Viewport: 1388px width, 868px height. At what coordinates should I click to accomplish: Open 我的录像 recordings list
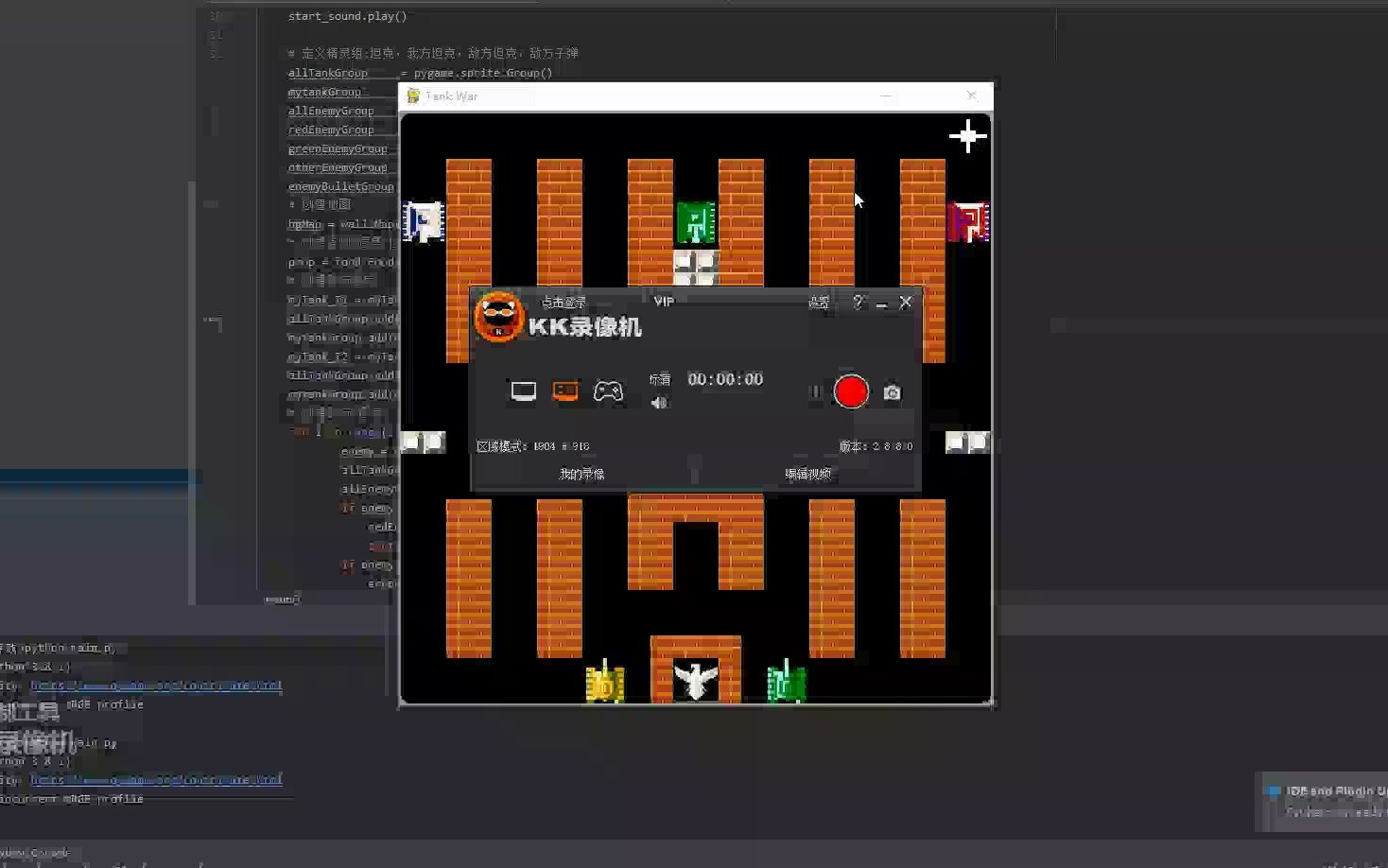click(581, 475)
